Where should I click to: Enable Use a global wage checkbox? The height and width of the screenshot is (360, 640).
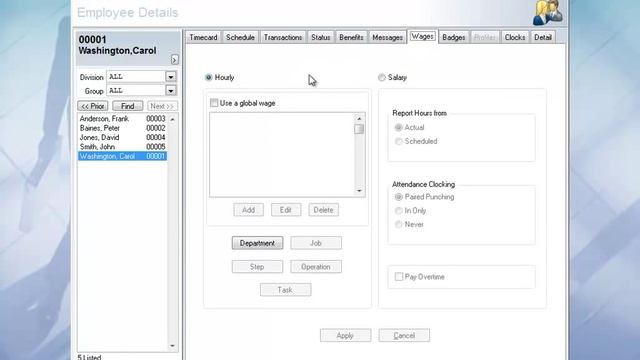coord(214,103)
